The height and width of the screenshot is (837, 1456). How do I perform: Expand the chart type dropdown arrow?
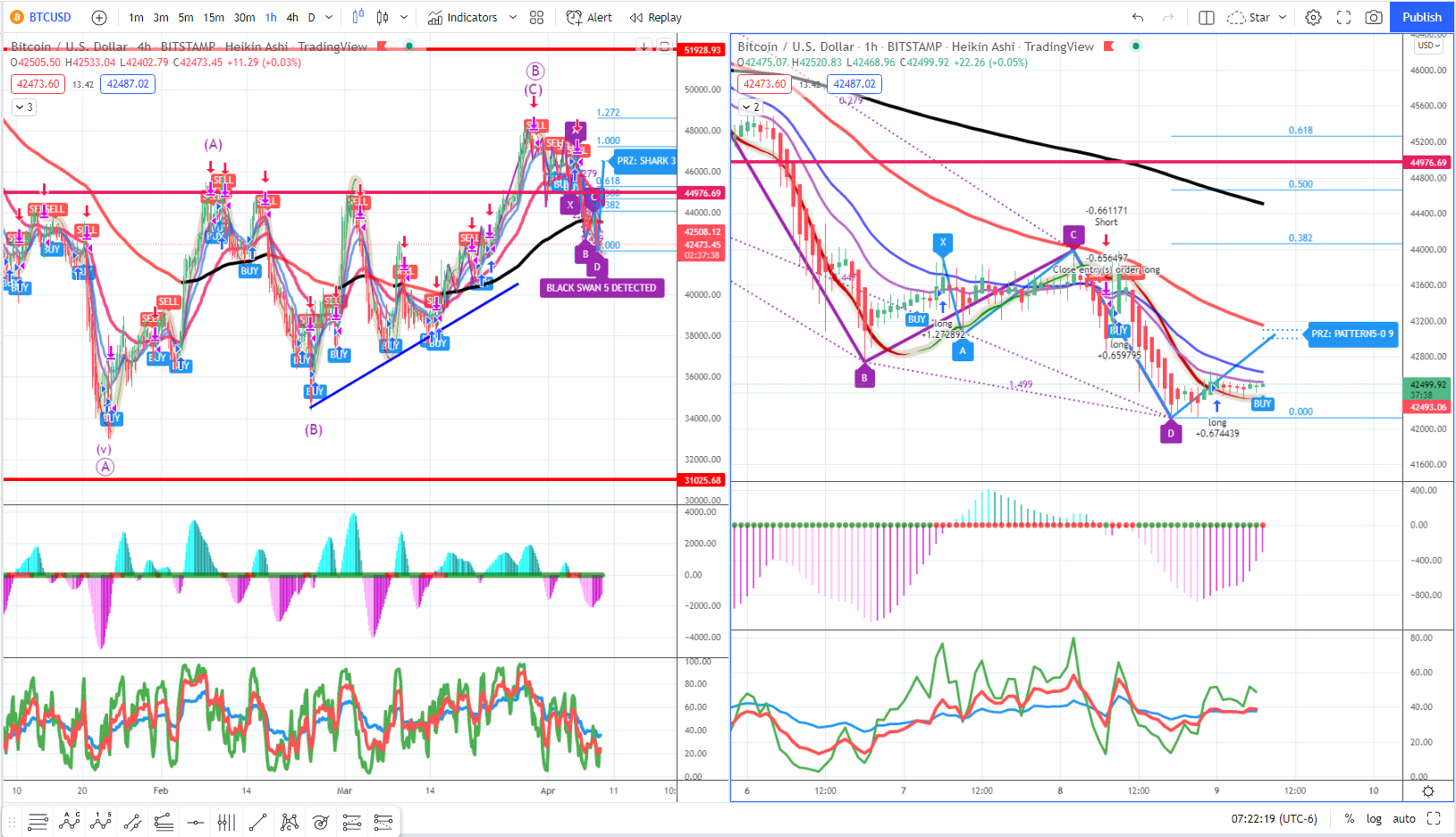(x=404, y=17)
